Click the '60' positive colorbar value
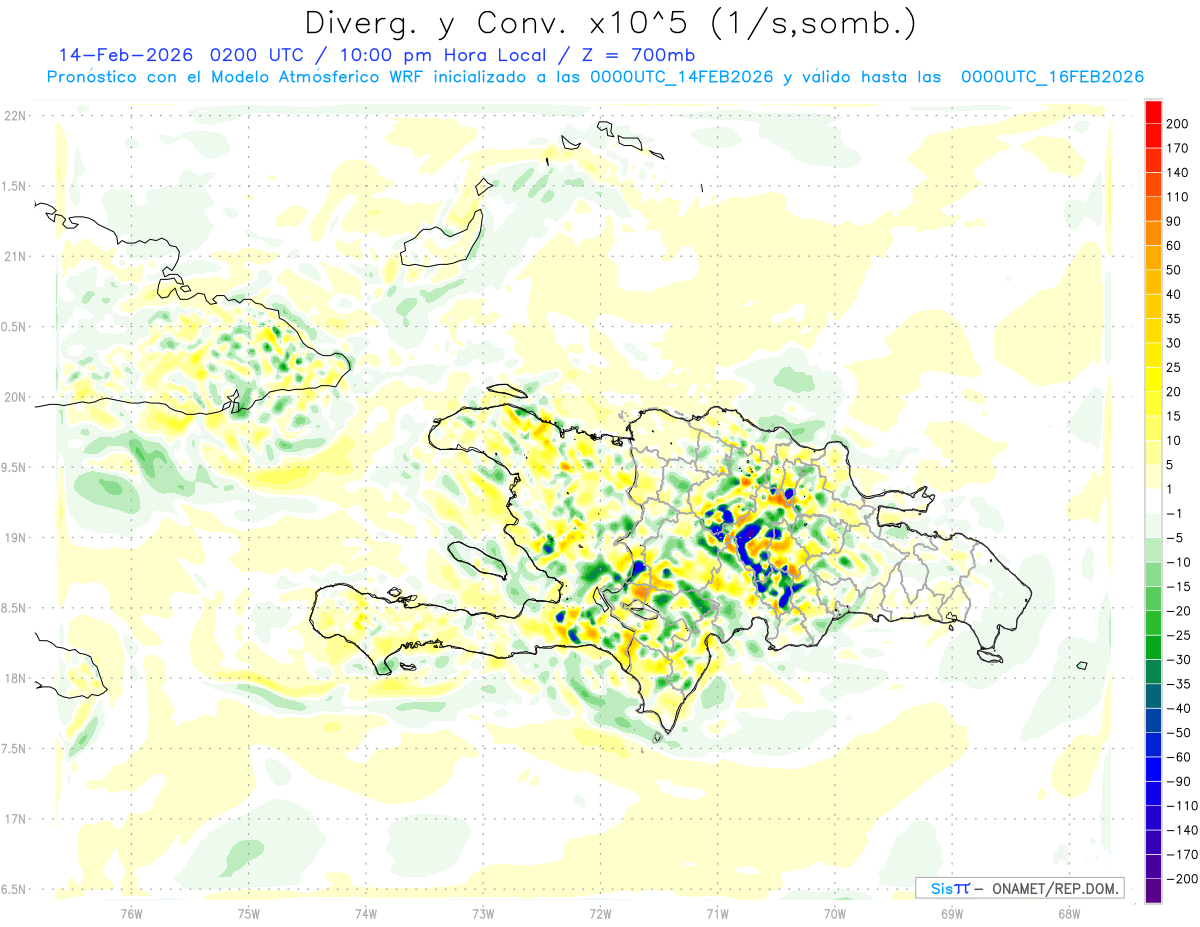 1174,246
